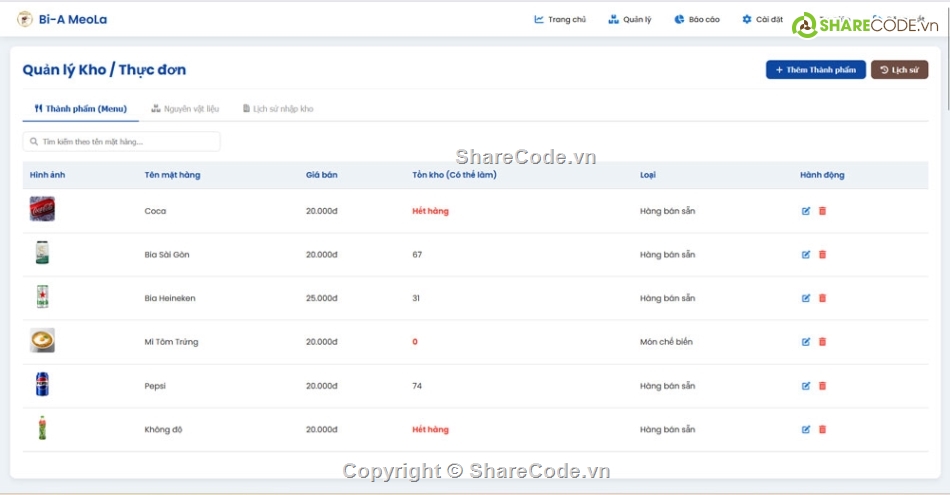Open edit for the Pepsi item
The height and width of the screenshot is (495, 950).
(x=806, y=386)
